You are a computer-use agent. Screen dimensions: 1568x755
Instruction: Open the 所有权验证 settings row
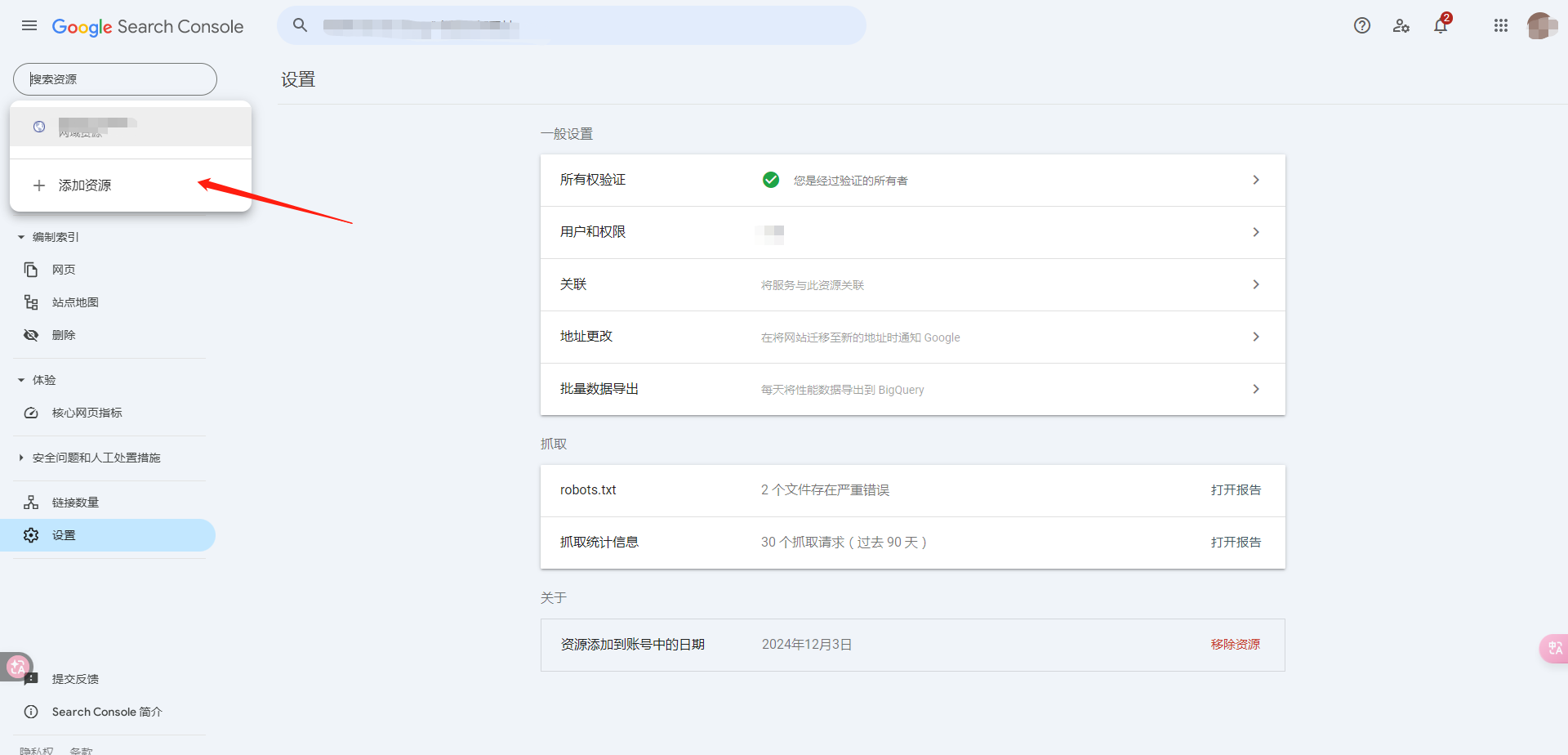(x=912, y=180)
